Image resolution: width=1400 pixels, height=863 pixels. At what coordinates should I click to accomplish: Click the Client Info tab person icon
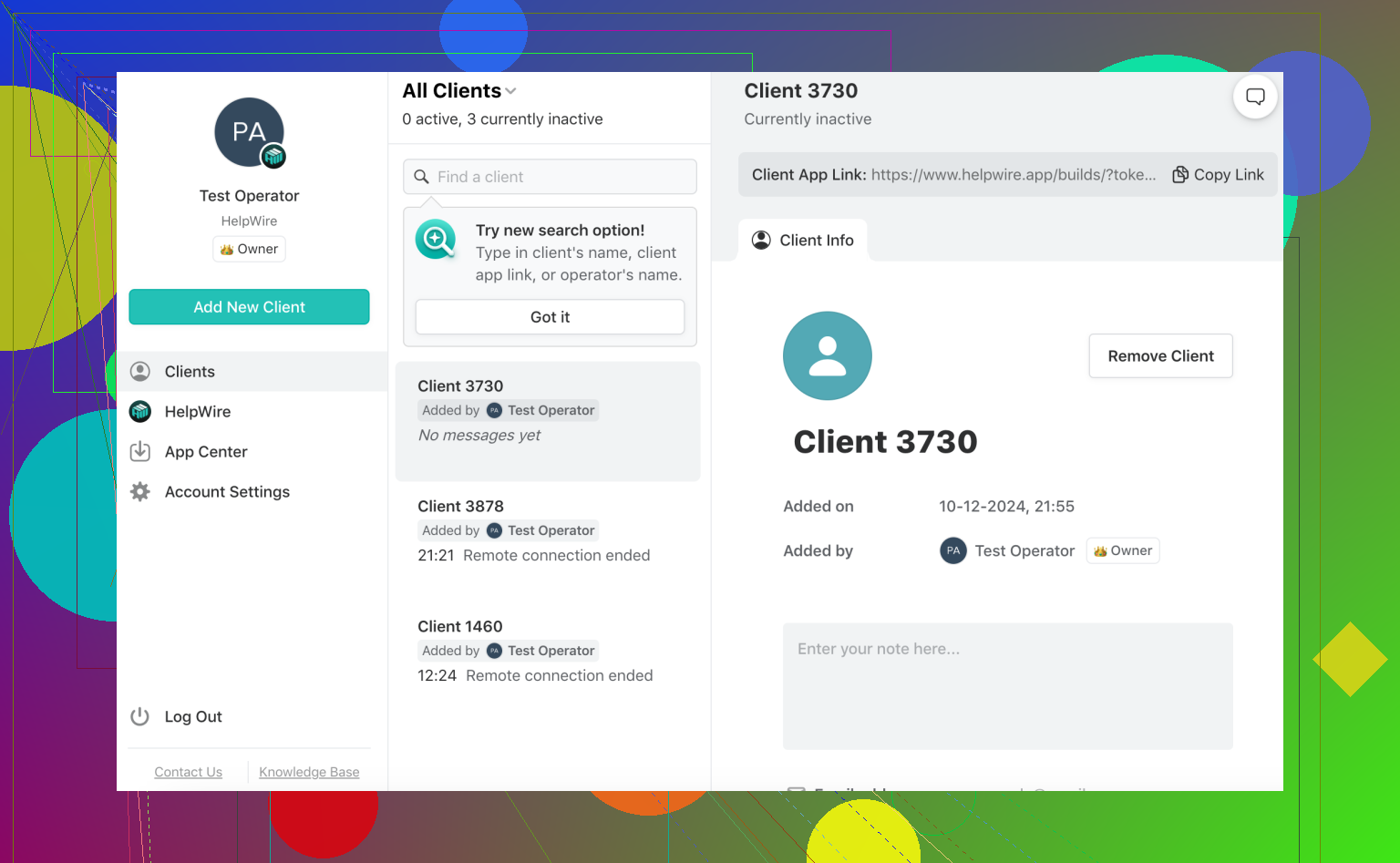click(761, 240)
